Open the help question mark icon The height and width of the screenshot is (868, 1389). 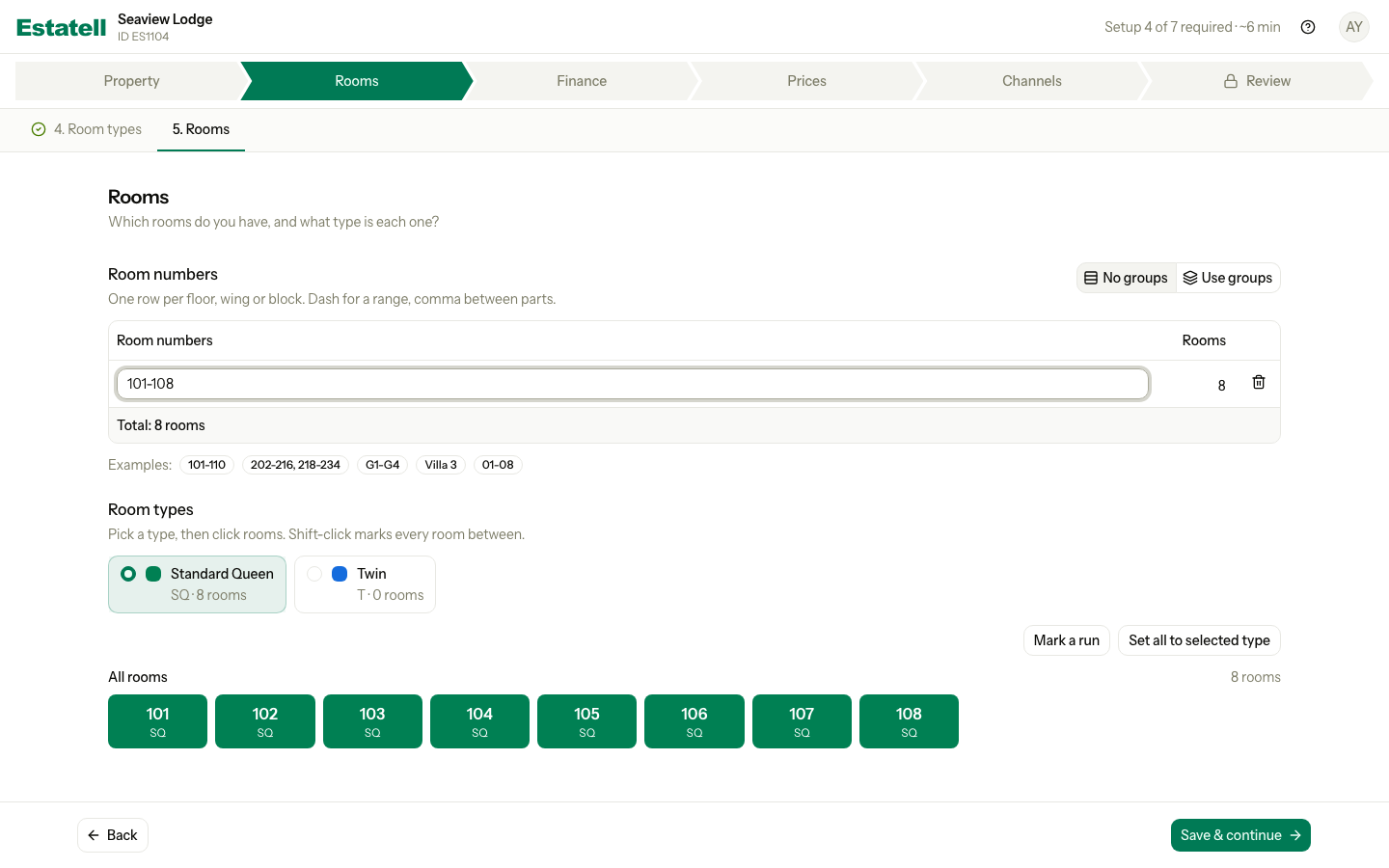click(x=1308, y=27)
